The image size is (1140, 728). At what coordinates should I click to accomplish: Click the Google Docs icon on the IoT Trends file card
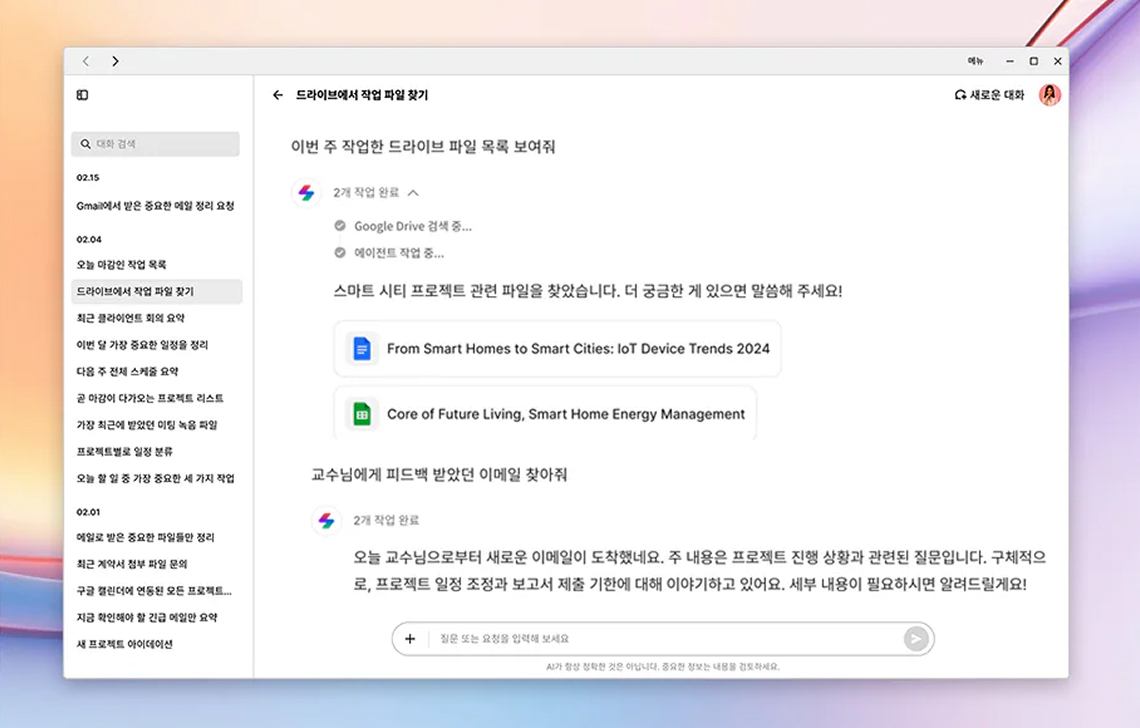[x=360, y=349]
